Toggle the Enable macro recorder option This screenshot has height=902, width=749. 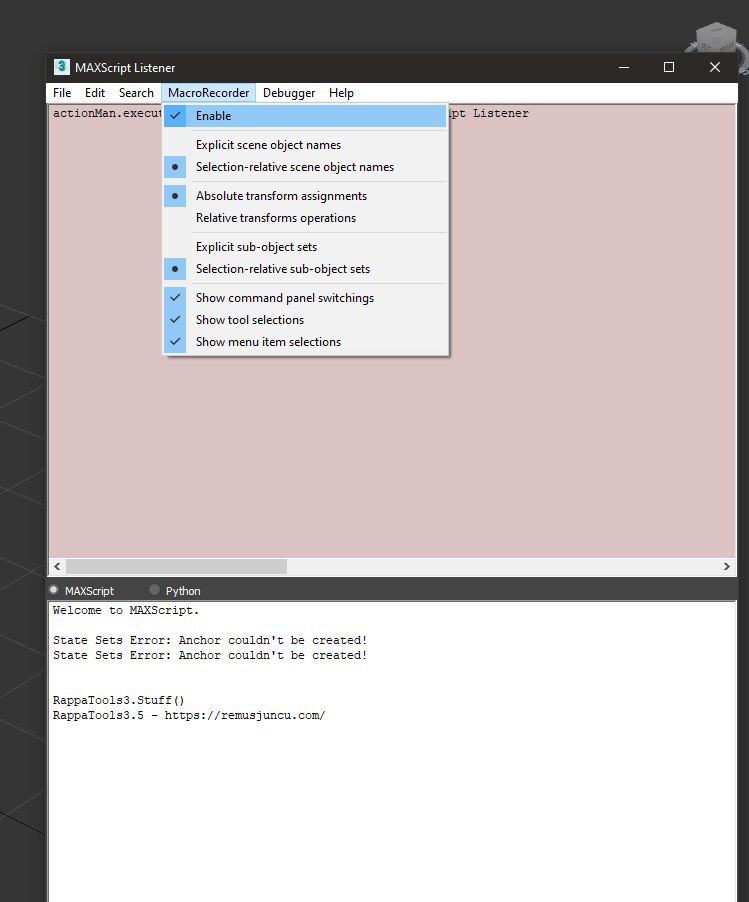tap(305, 116)
